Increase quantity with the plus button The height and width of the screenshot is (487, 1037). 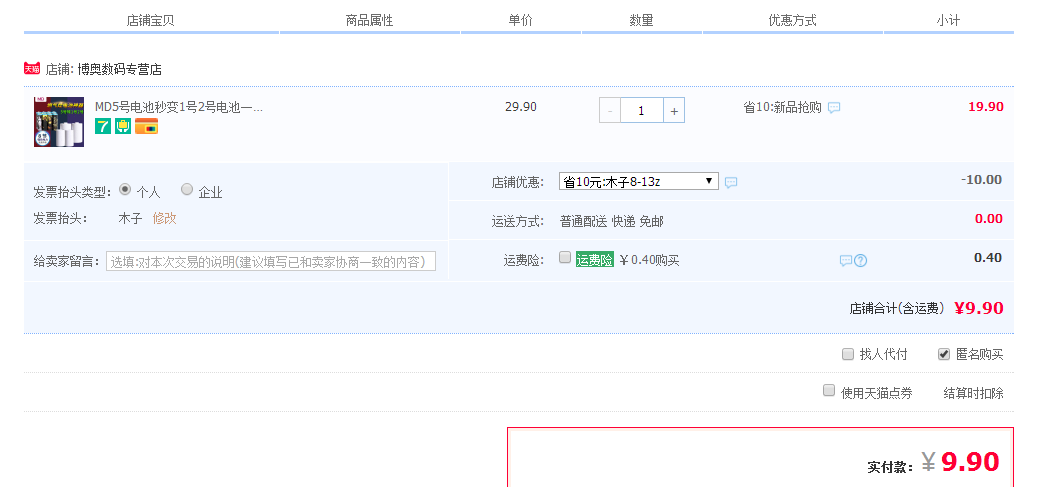pos(675,111)
